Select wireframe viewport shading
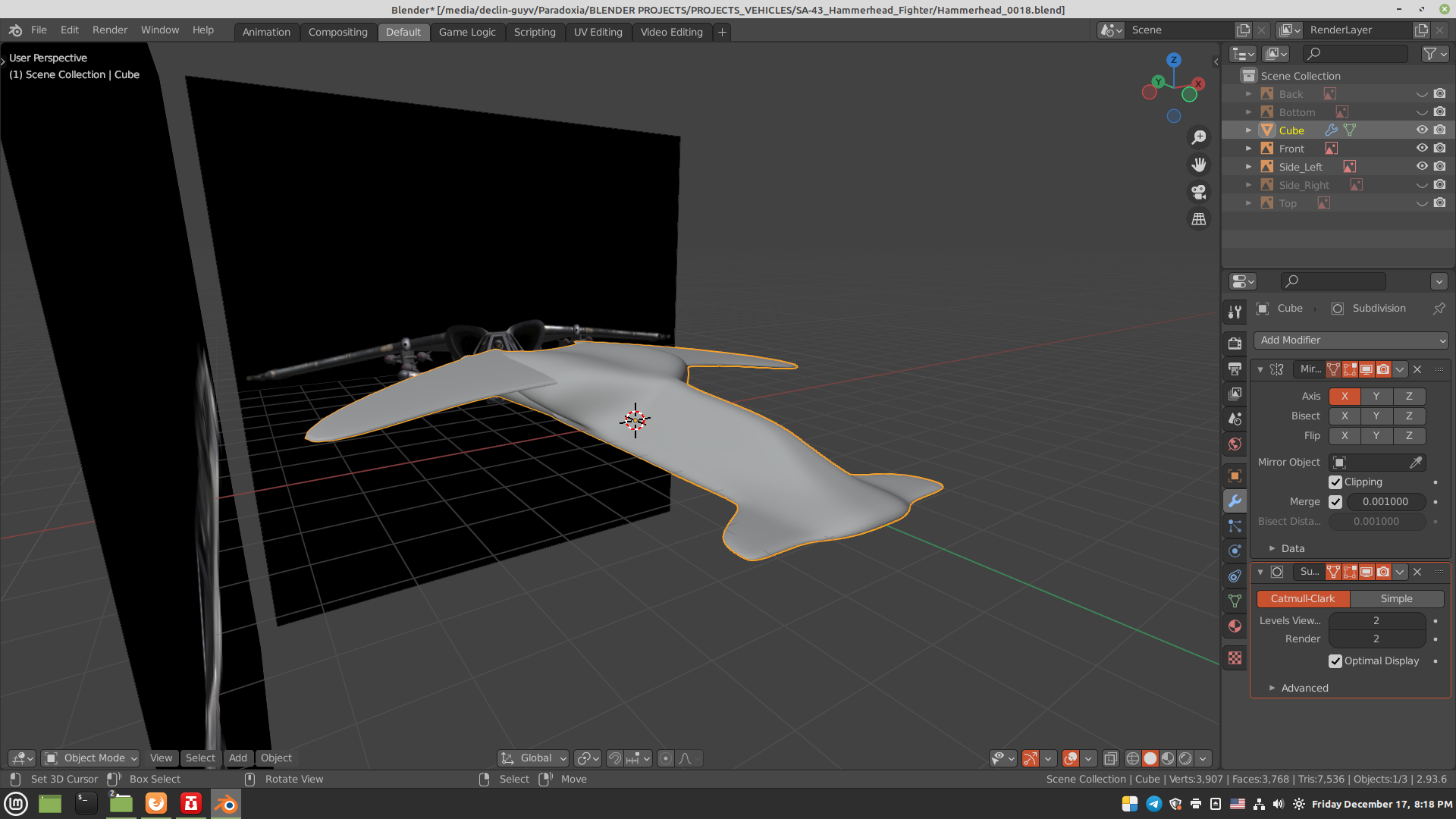 point(1133,758)
